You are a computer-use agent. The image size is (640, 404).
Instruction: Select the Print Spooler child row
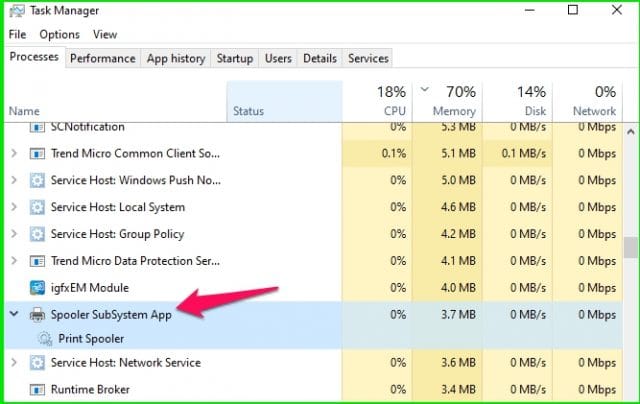coord(91,338)
